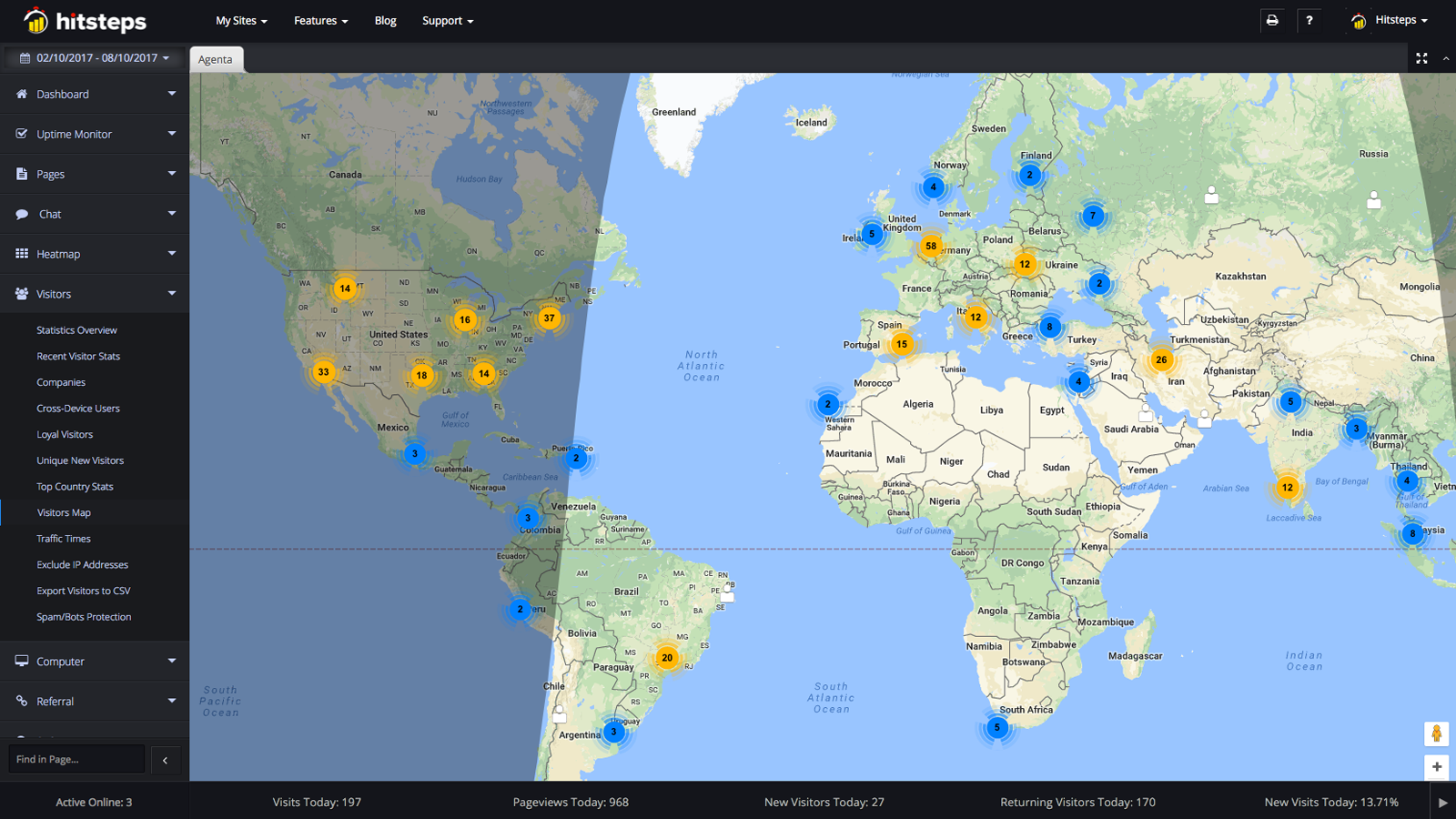Click the Uptime Monitor icon in the sidebar
1456x819 pixels.
pos(20,134)
